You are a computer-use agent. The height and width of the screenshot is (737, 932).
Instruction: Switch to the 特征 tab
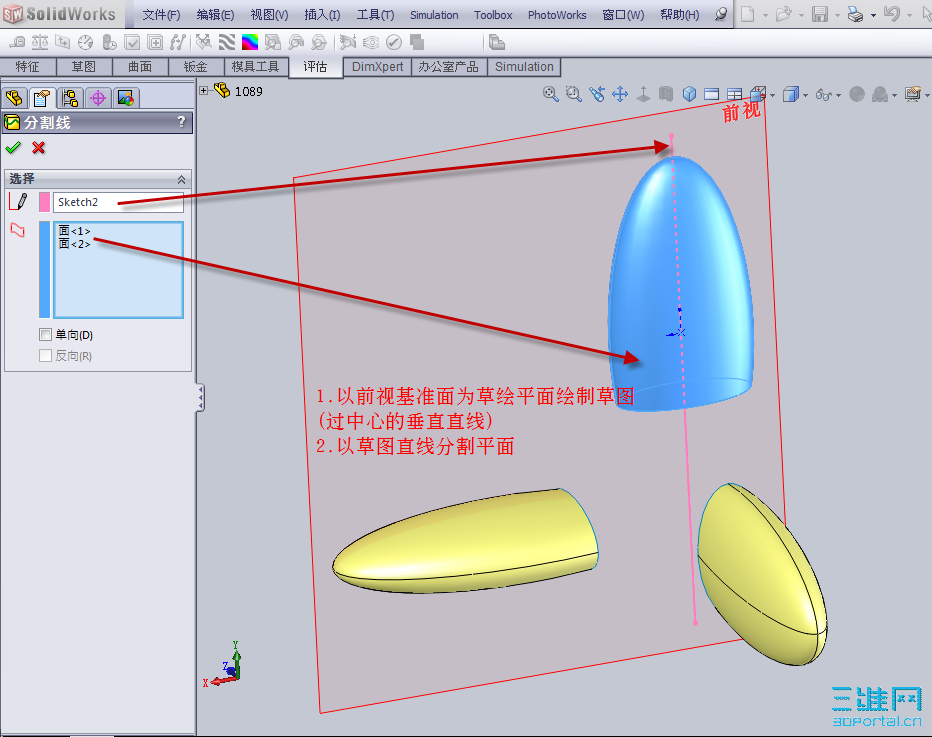(x=28, y=67)
